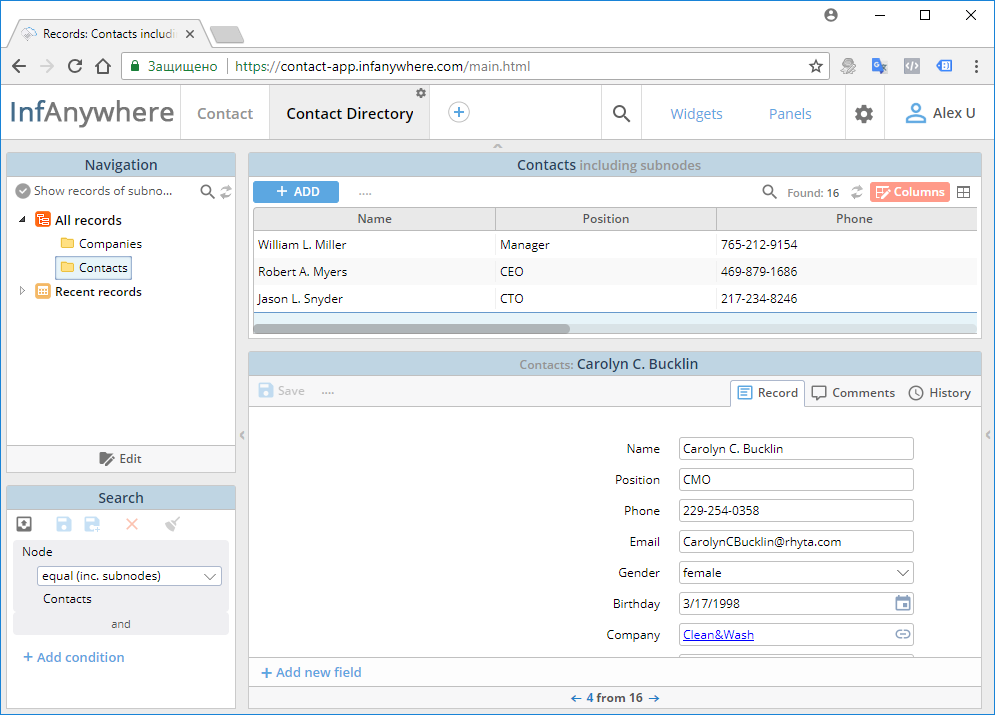The image size is (995, 715).
Task: Click the browser back arrow
Action: coord(19,66)
